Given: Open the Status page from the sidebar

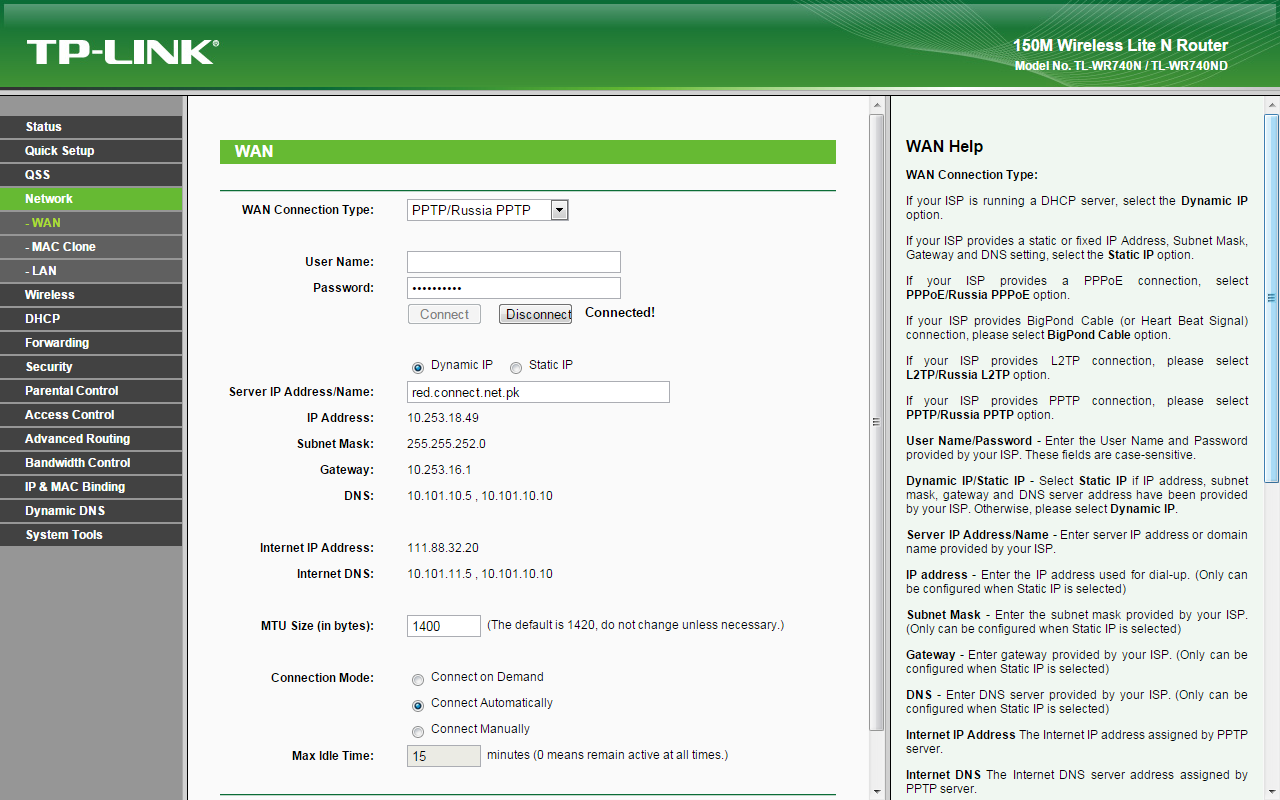Looking at the screenshot, I should [x=45, y=126].
